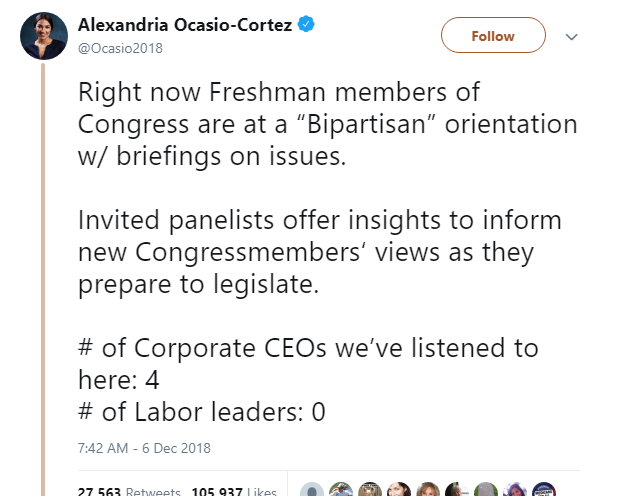
Task: Click the second liker avatar in the row
Action: point(342,490)
